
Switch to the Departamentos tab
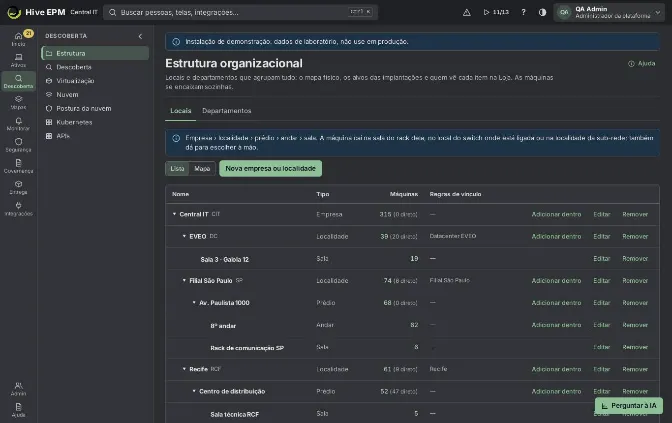pyautogui.click(x=227, y=111)
